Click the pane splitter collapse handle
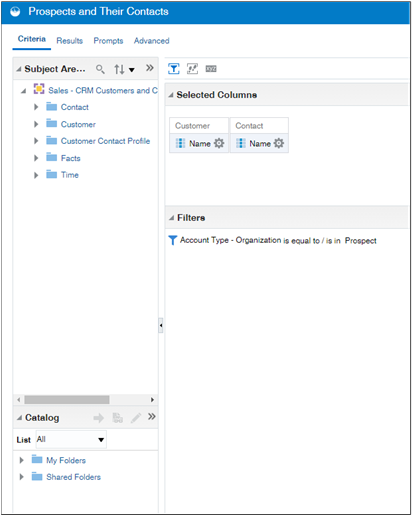The height and width of the screenshot is (516, 412). pos(161,325)
